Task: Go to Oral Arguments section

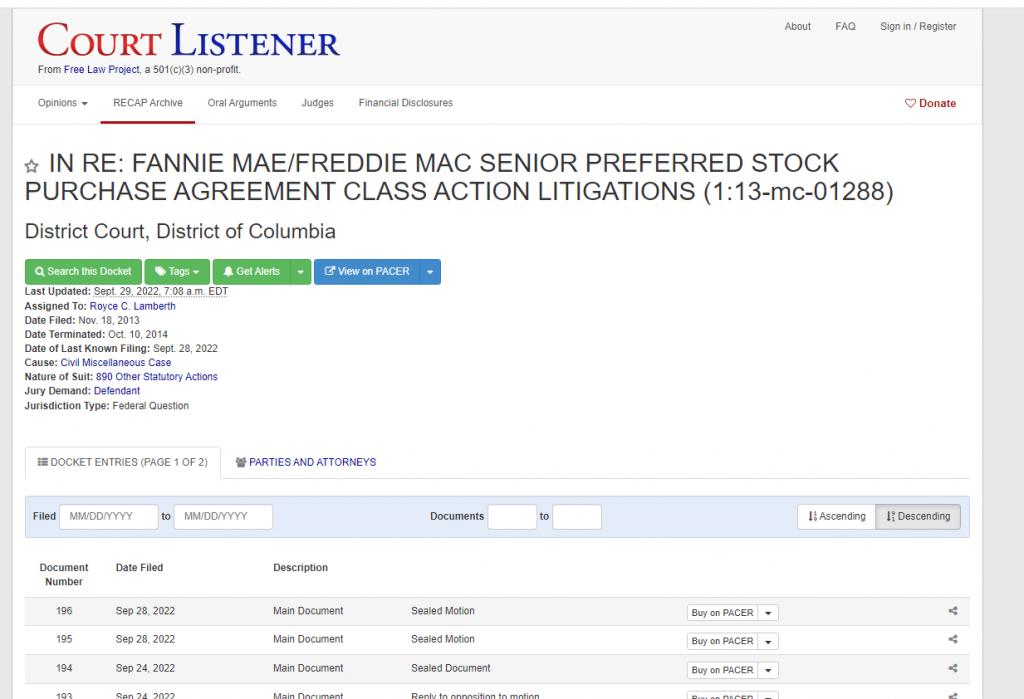Action: [x=242, y=103]
